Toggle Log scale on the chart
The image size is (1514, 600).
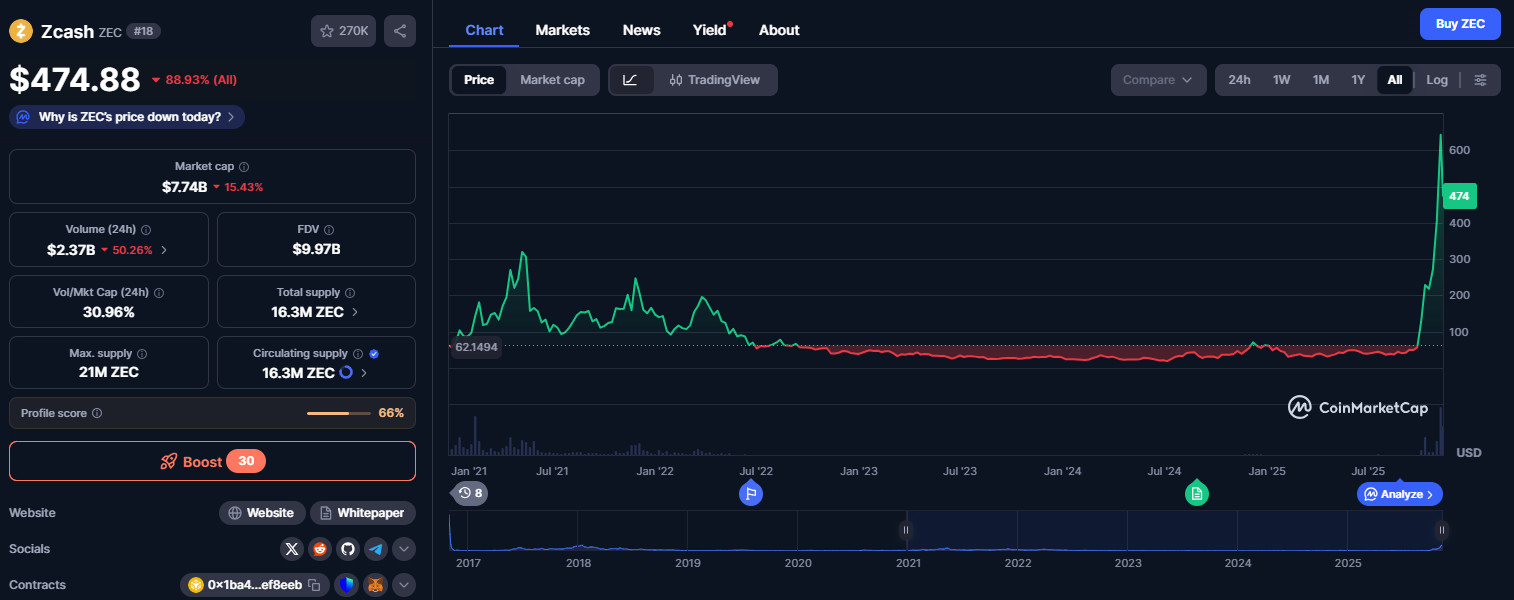tap(1436, 80)
